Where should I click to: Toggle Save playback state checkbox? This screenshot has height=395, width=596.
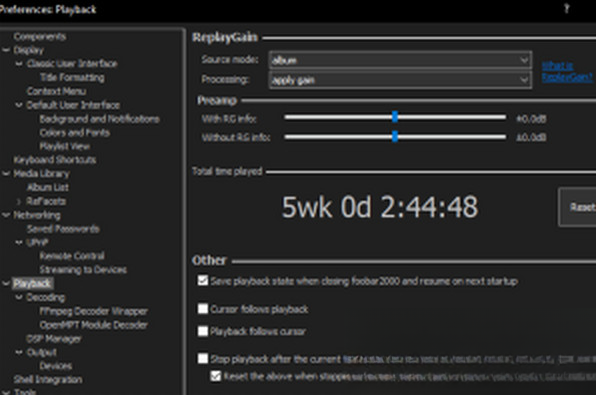click(203, 281)
